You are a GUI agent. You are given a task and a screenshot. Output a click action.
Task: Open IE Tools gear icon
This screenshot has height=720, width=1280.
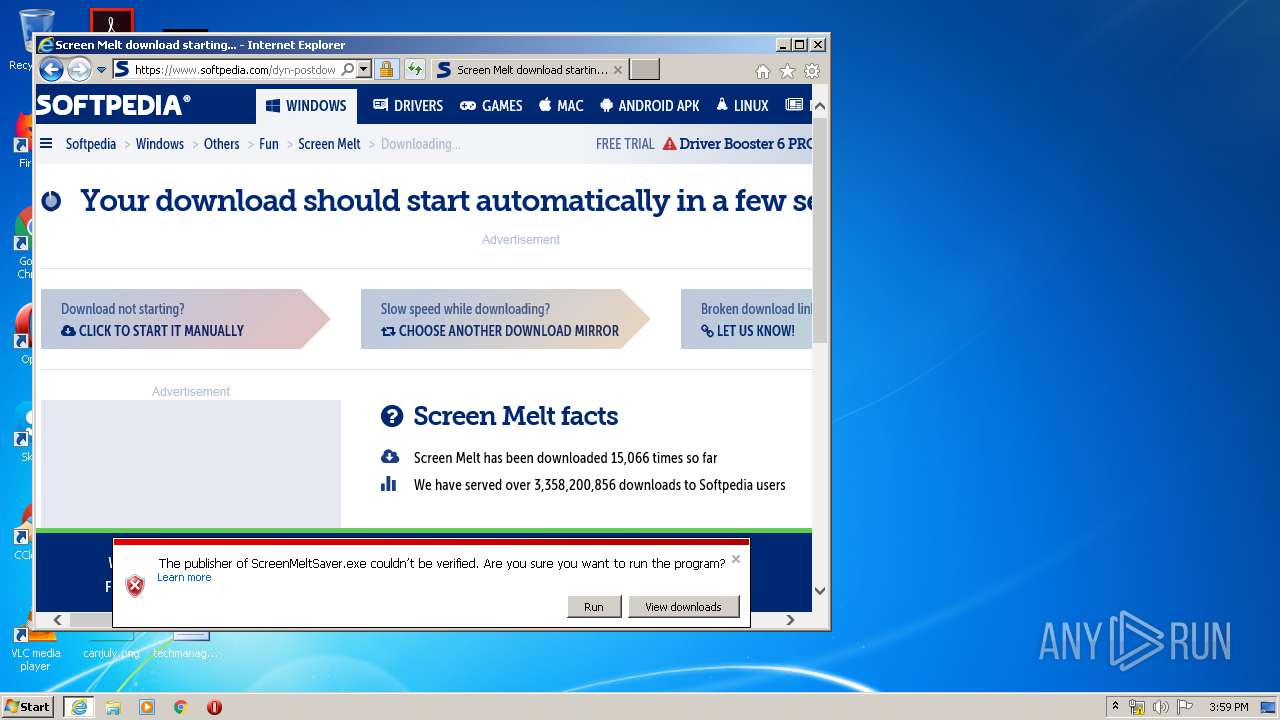tap(812, 71)
